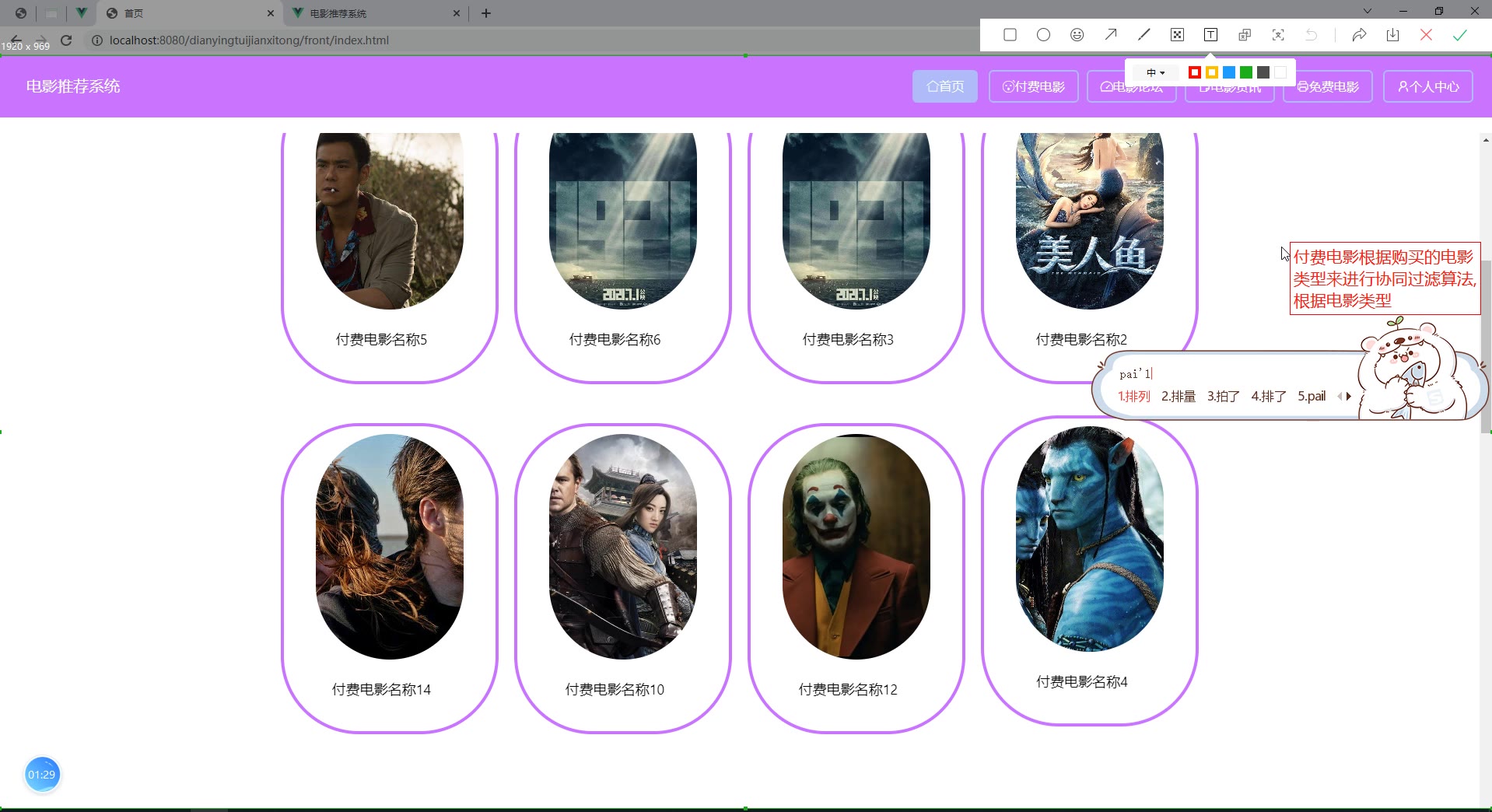Open the 免费电影 navigation menu
Image resolution: width=1492 pixels, height=812 pixels.
click(x=1328, y=86)
